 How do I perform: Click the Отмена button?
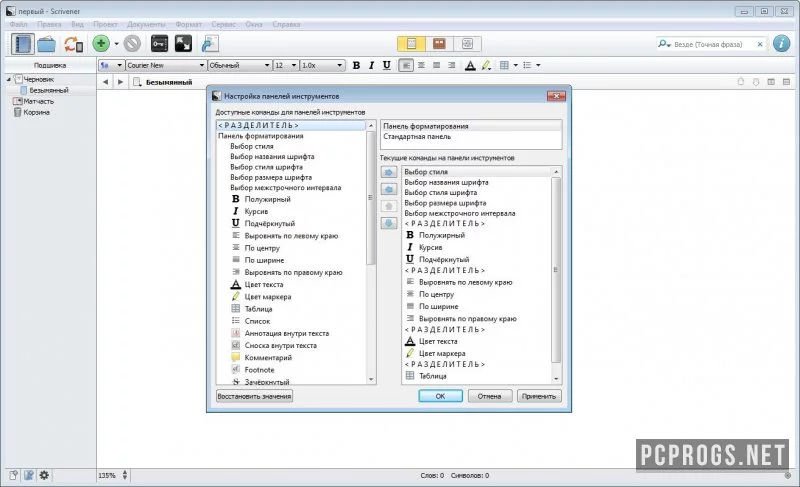[489, 396]
